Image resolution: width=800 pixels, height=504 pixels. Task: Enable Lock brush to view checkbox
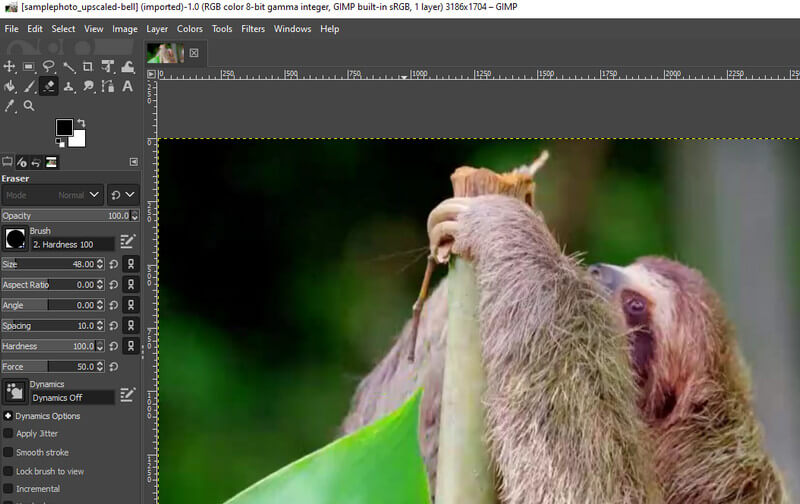point(8,471)
